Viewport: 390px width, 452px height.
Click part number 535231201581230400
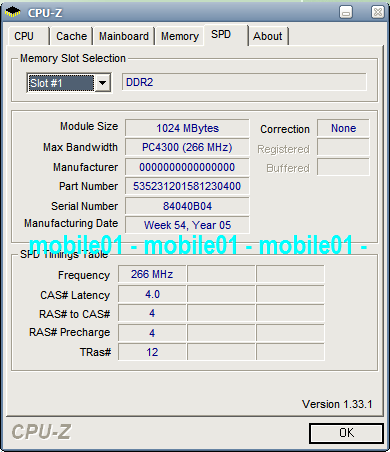pos(187,186)
